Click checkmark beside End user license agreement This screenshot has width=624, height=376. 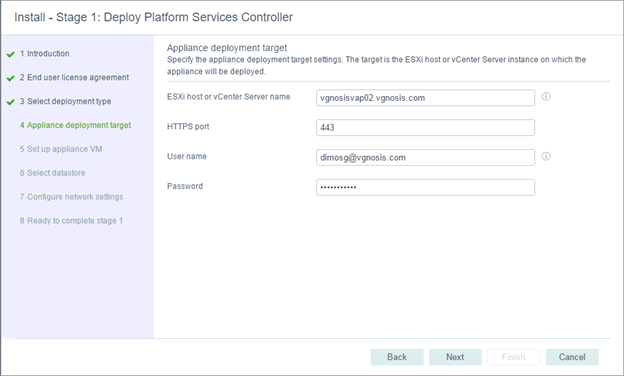[x=11, y=78]
